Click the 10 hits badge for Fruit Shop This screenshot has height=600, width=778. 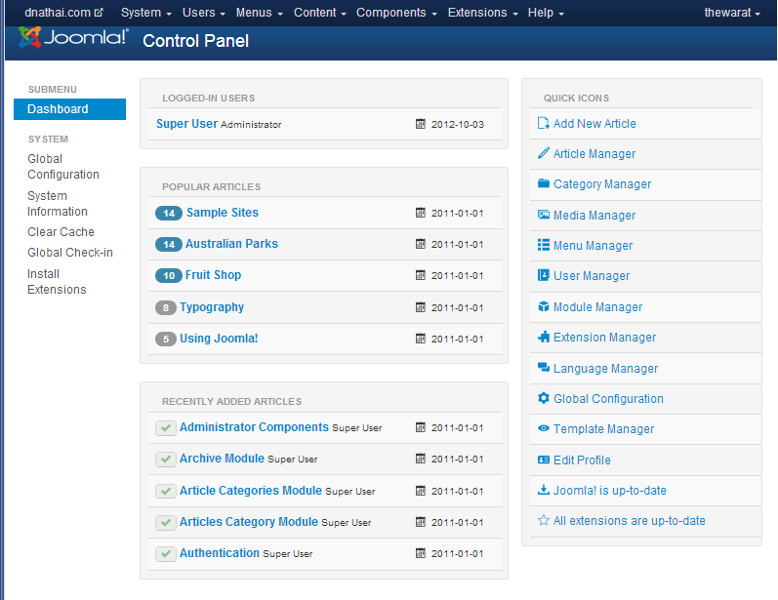[169, 275]
